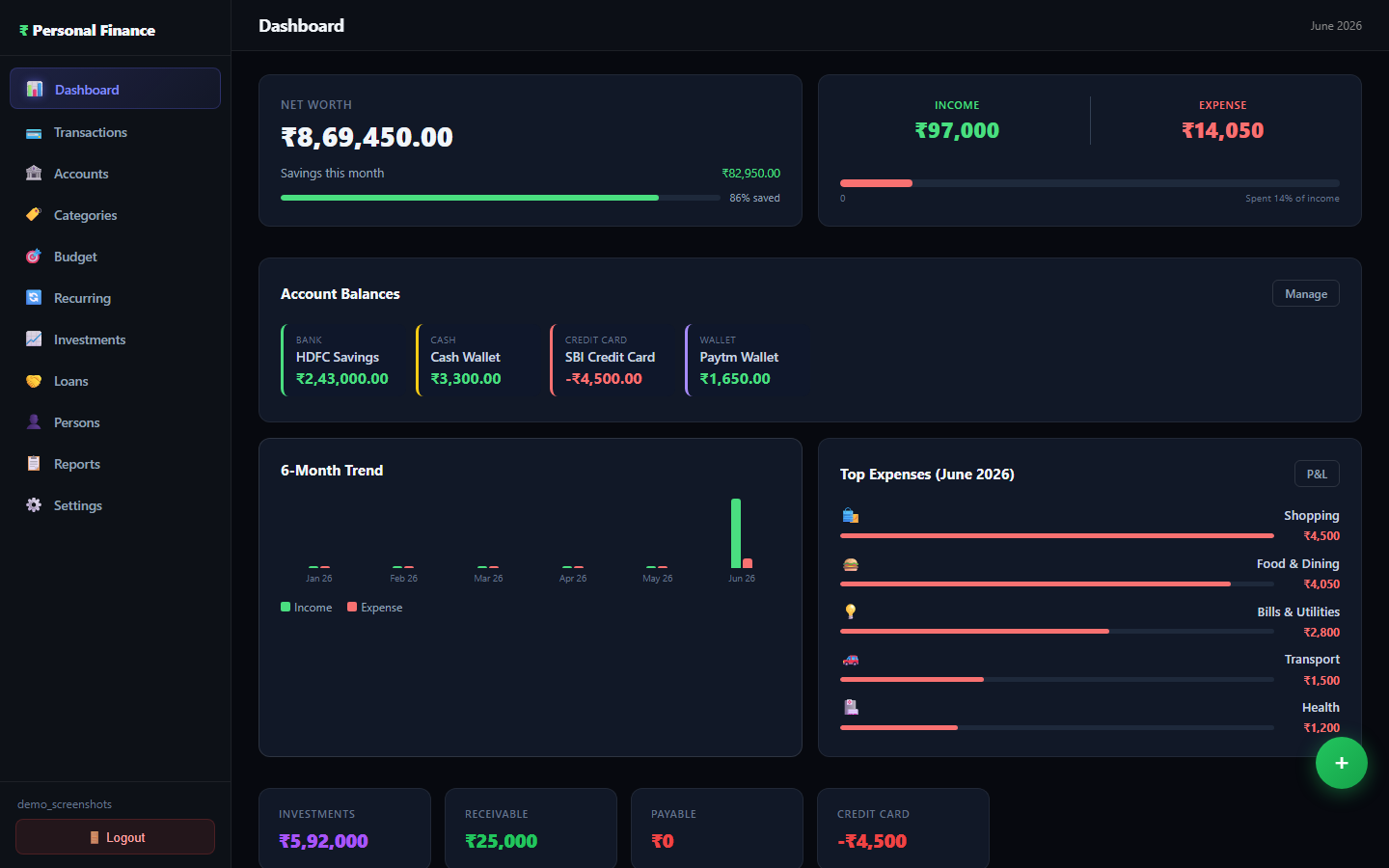This screenshot has width=1389, height=868.
Task: Click the Categories tag icon
Action: point(34,215)
